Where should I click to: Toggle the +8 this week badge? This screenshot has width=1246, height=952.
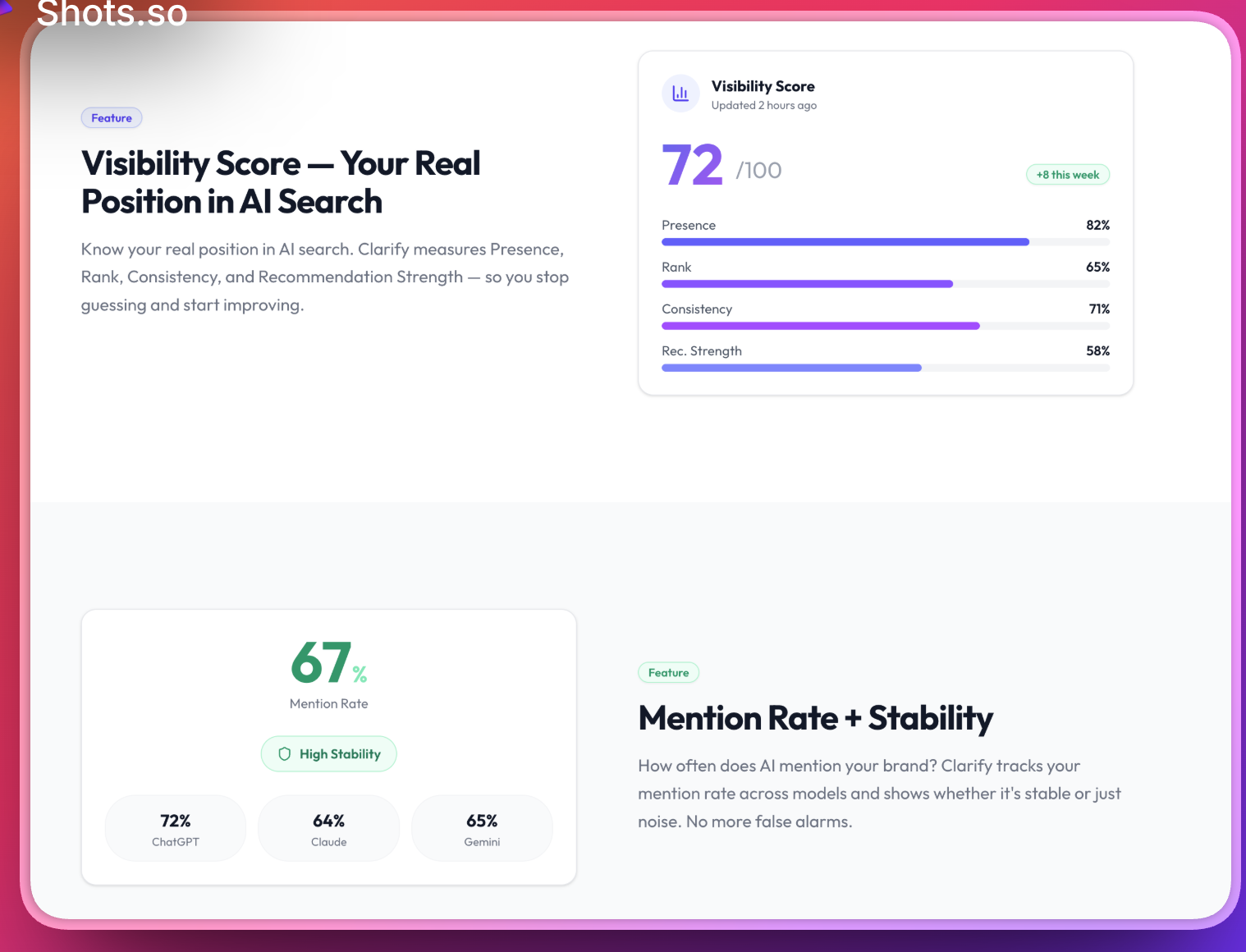coord(1067,174)
